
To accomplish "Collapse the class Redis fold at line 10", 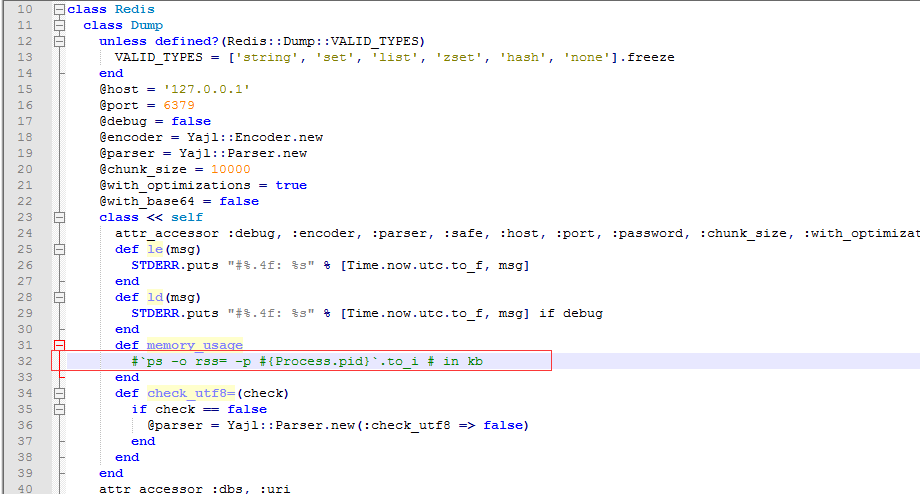I will [x=59, y=9].
